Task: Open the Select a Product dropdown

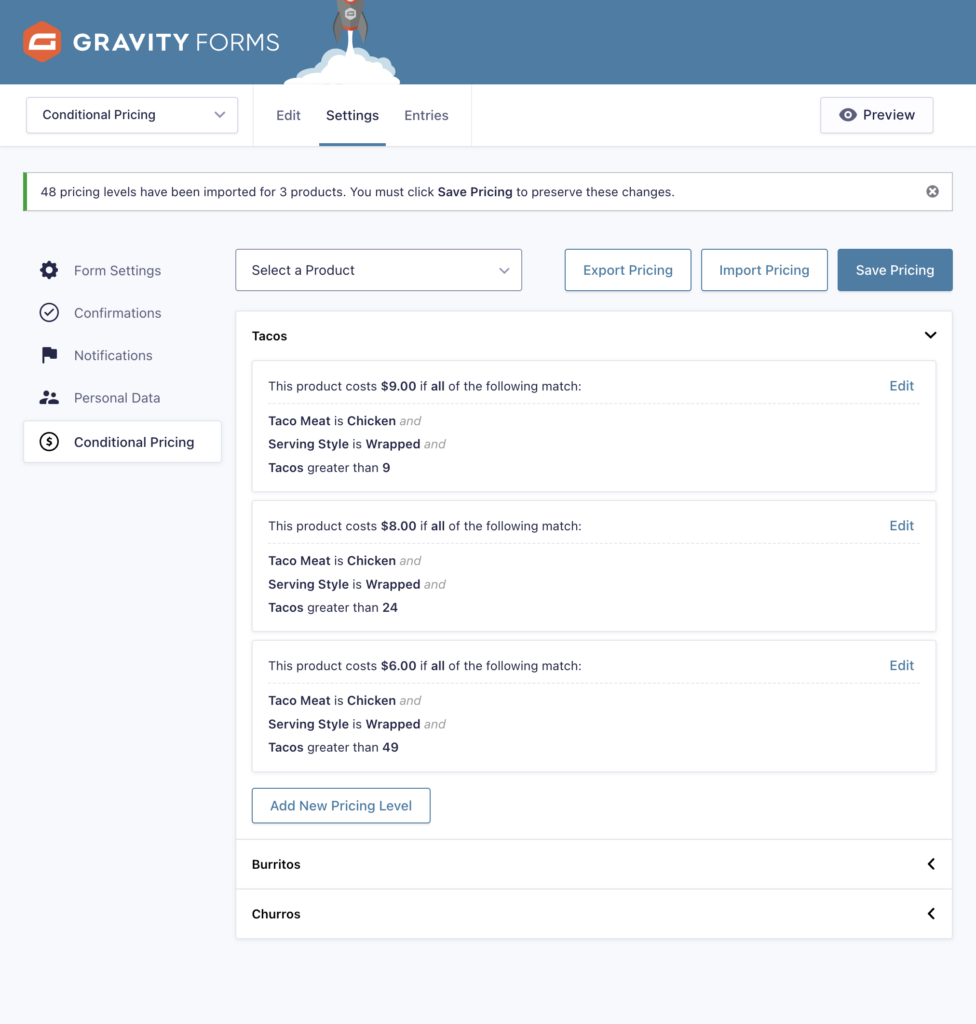Action: coord(378,270)
